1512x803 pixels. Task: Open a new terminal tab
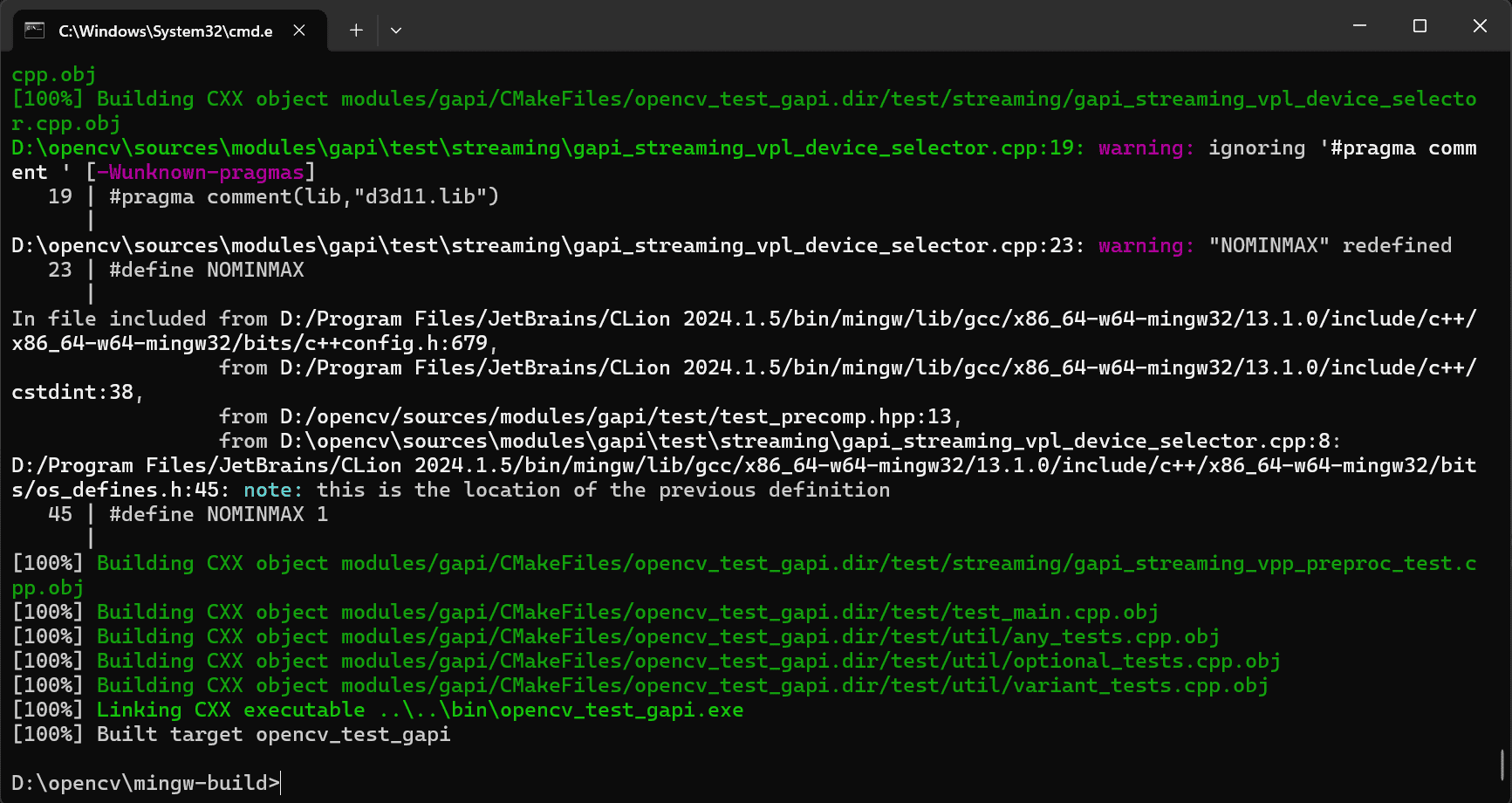(x=356, y=31)
